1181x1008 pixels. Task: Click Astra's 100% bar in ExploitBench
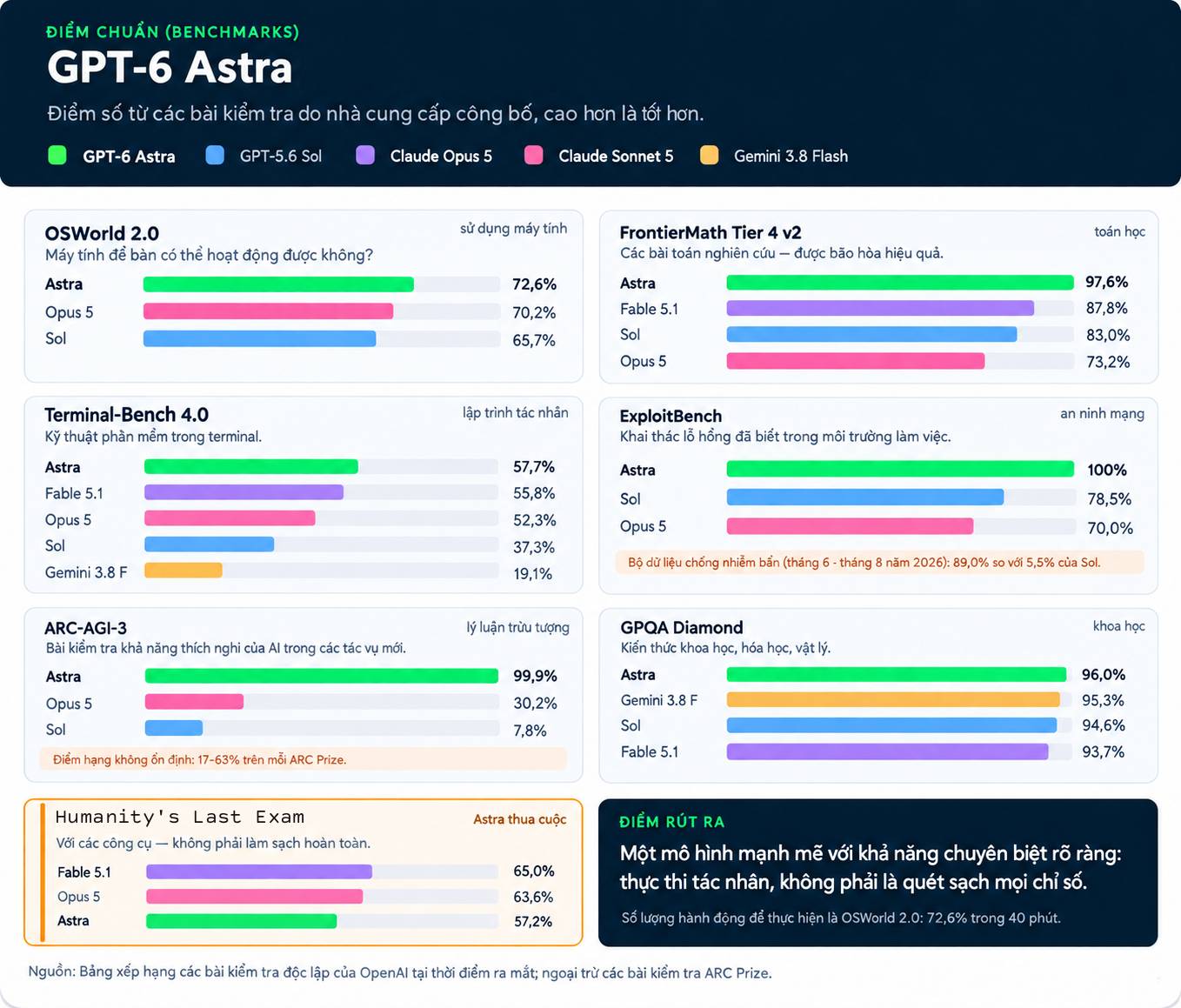pyautogui.click(x=900, y=469)
